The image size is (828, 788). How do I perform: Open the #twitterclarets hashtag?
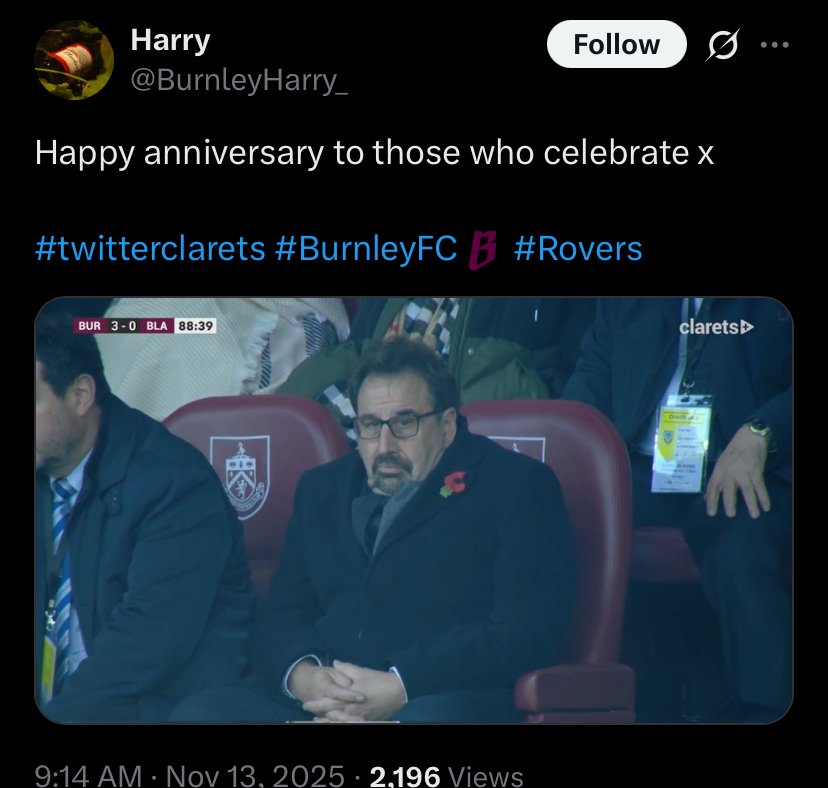click(149, 248)
